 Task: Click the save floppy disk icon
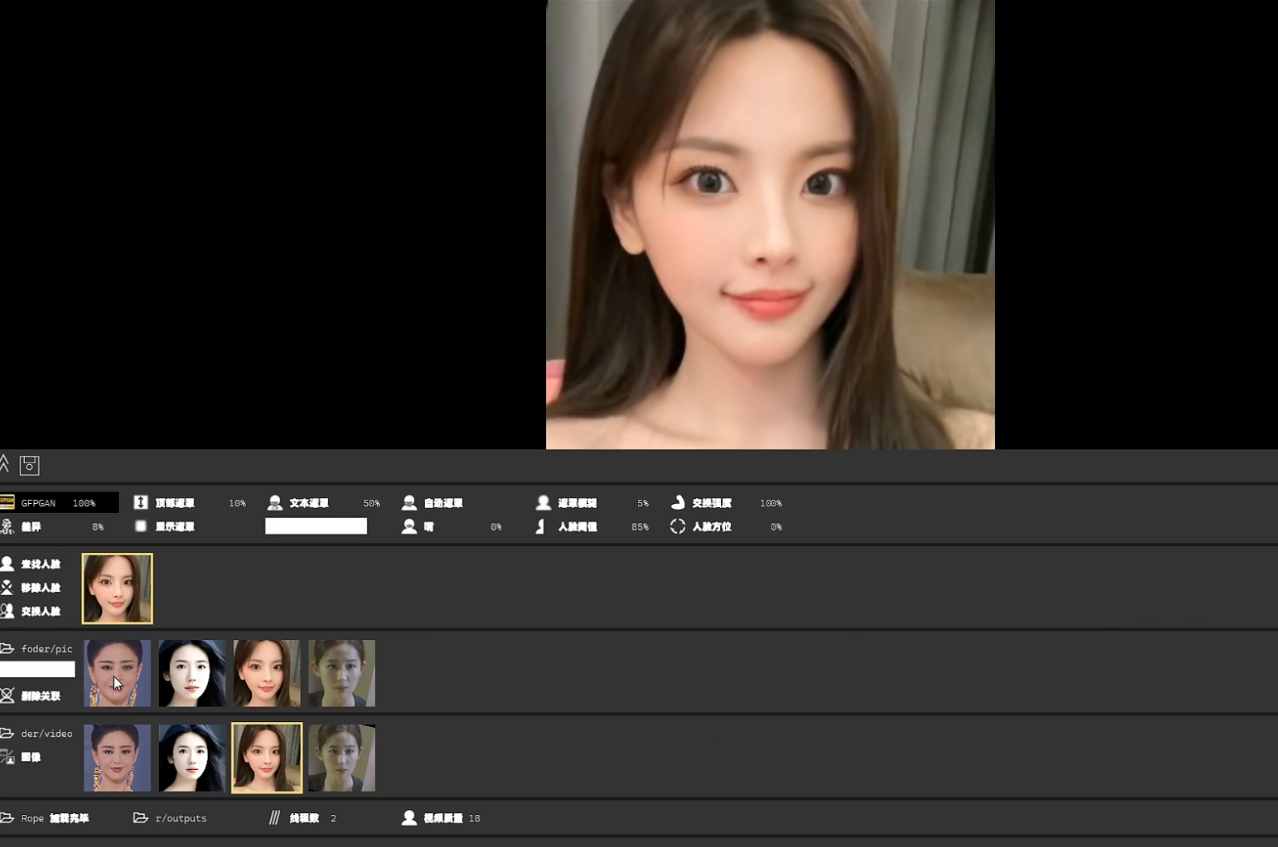(x=30, y=465)
